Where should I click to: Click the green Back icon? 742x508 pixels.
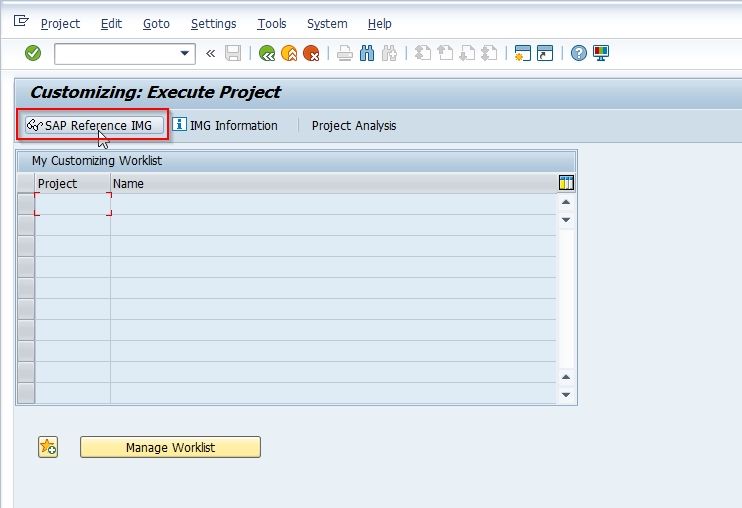[267, 53]
